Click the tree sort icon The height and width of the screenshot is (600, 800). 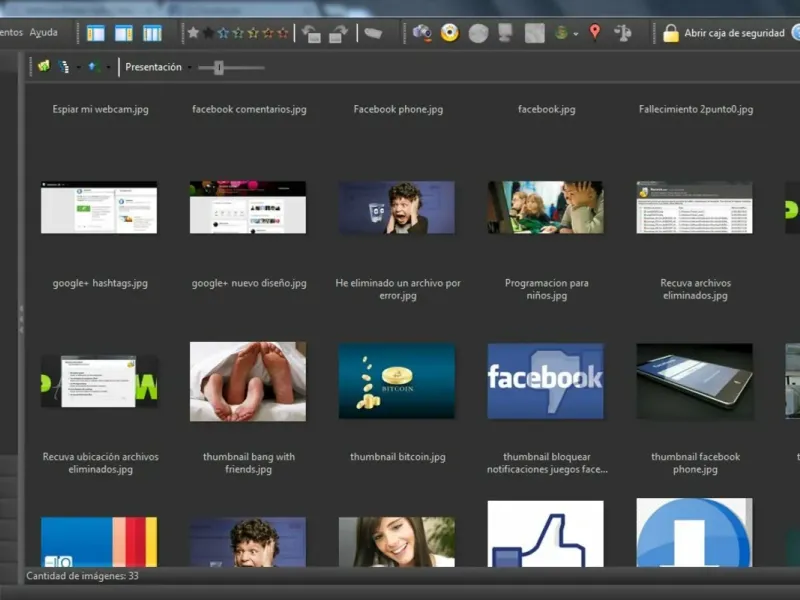(64, 67)
